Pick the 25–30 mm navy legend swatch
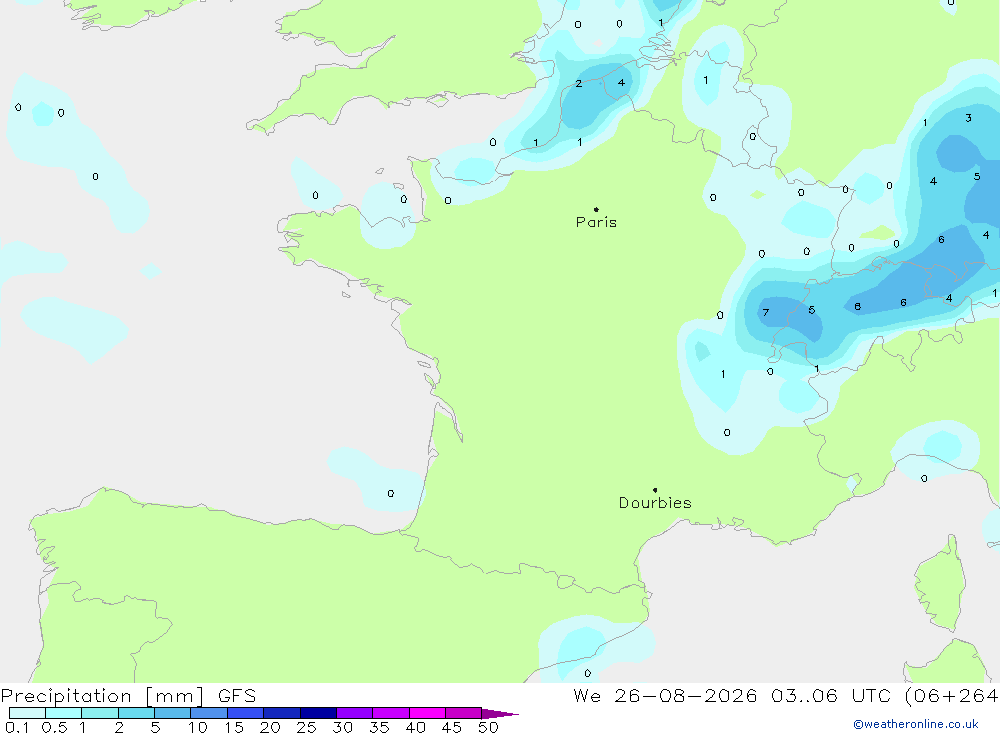 pos(318,713)
